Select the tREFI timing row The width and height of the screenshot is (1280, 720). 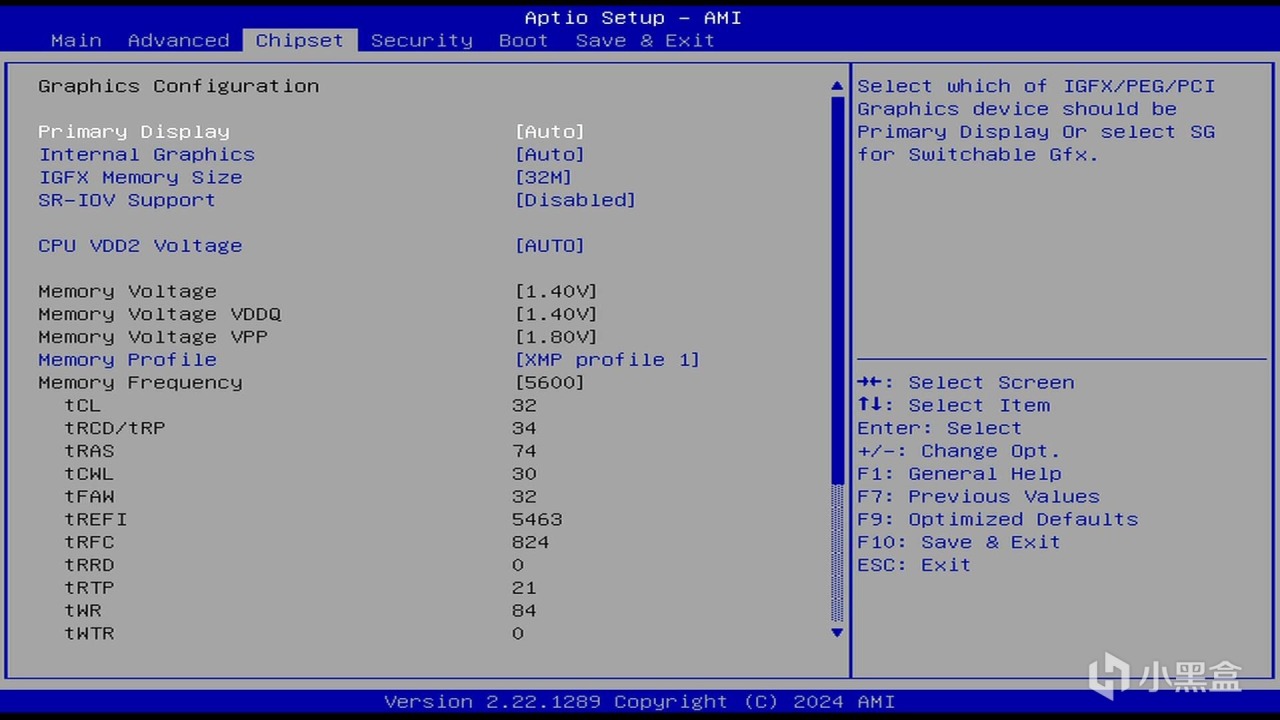click(96, 519)
